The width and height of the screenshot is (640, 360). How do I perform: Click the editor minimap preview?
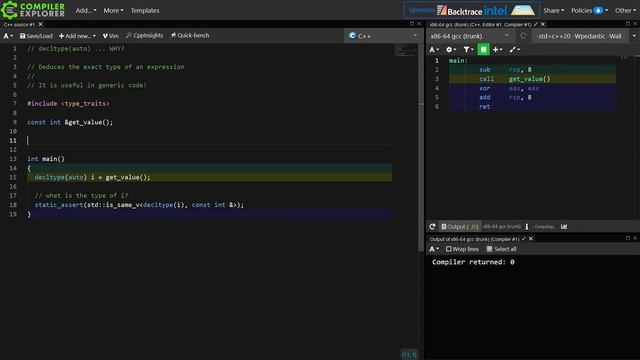(x=405, y=51)
